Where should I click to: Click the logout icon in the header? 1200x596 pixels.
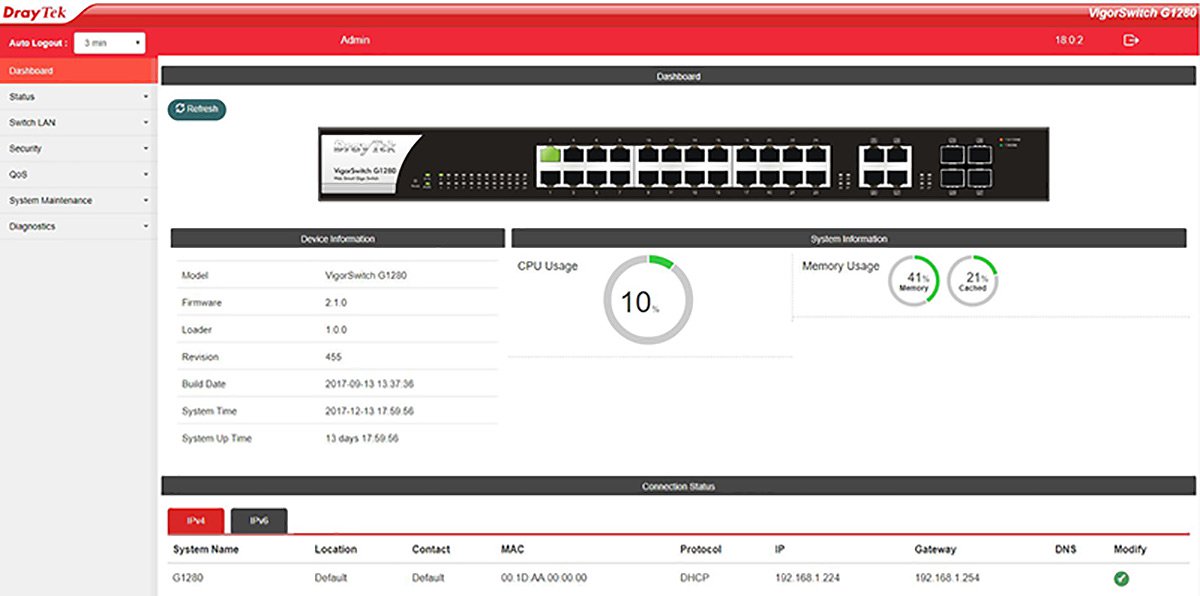[x=1131, y=41]
